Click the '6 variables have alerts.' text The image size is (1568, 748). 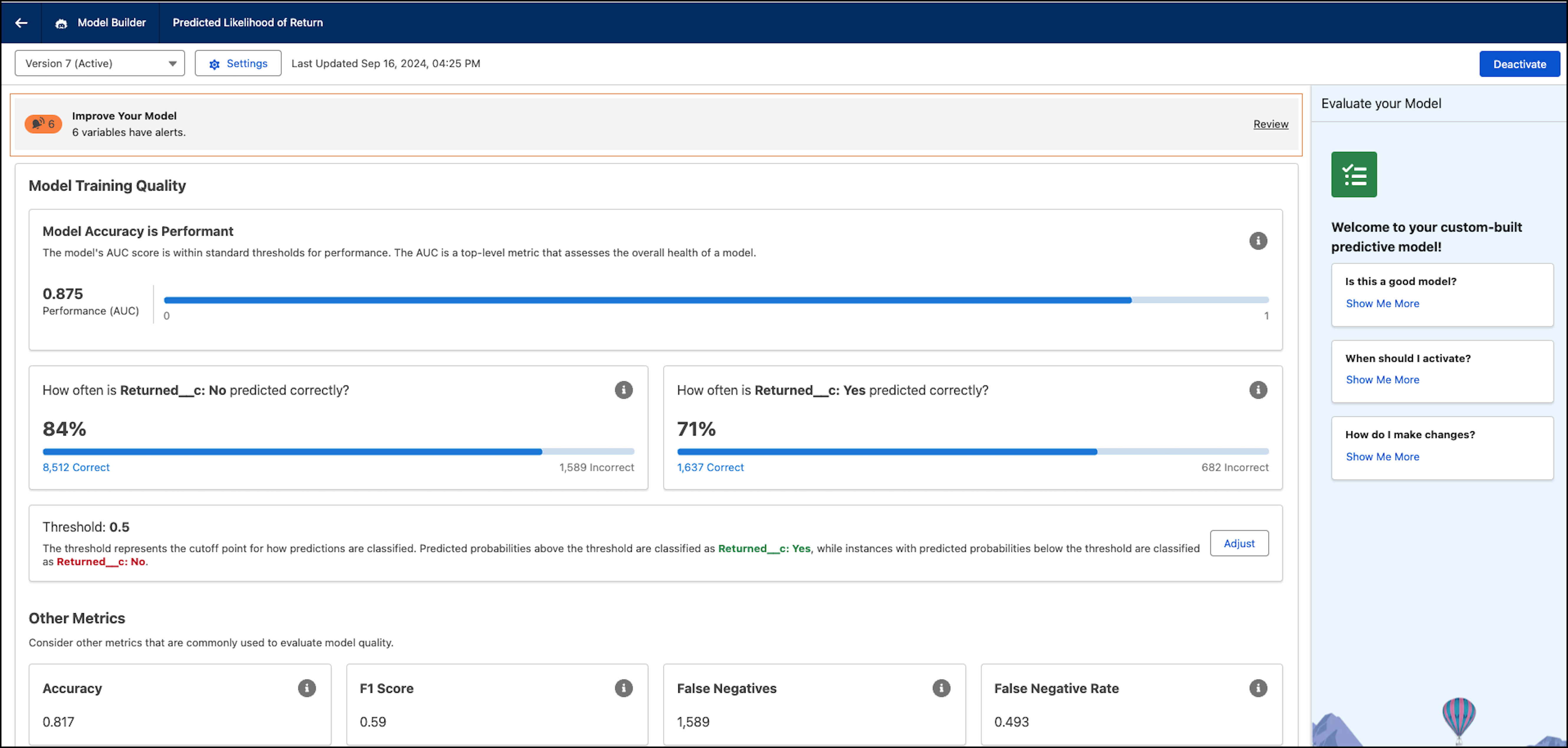coord(129,132)
